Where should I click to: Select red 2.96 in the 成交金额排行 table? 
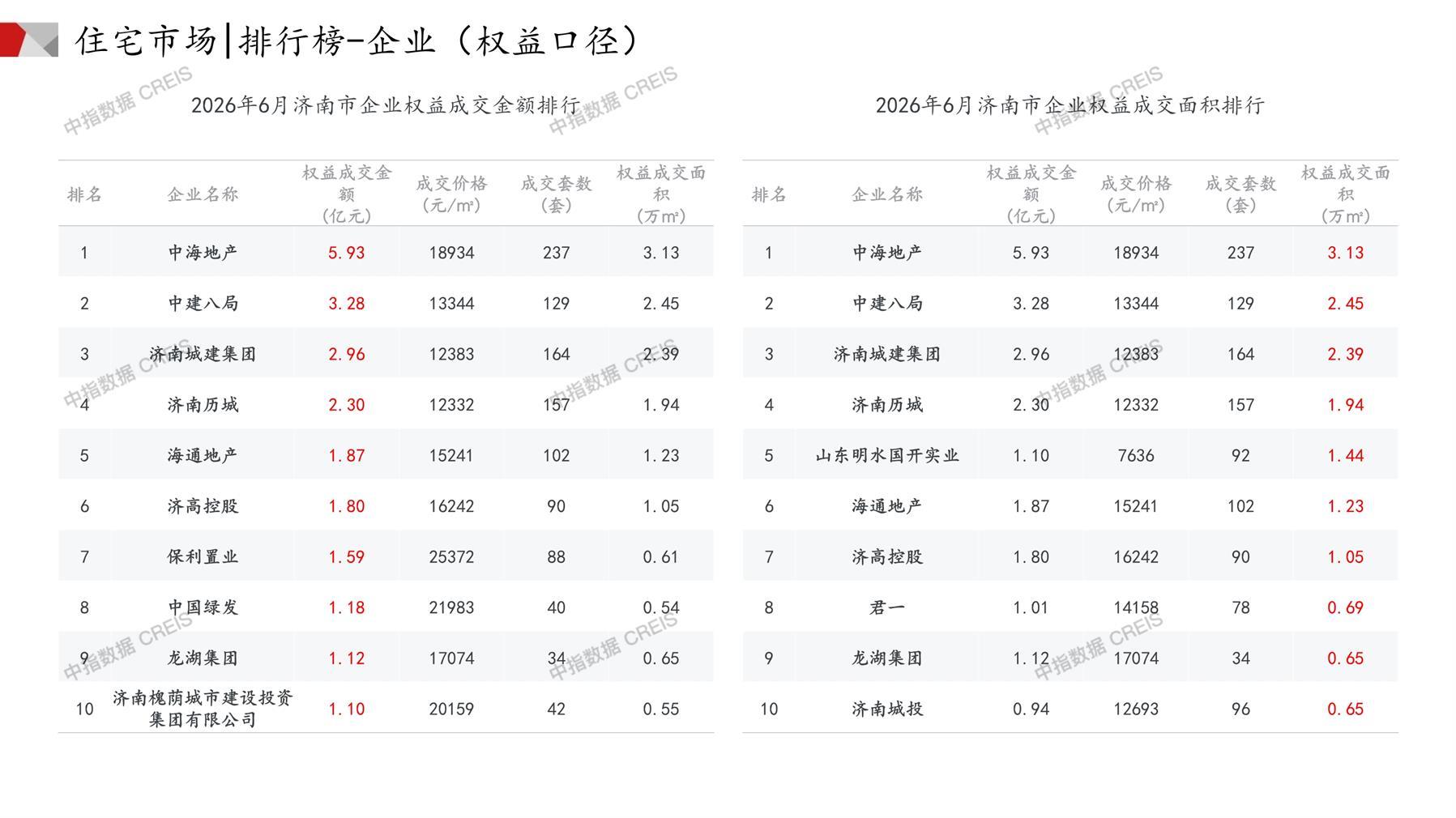pos(346,354)
